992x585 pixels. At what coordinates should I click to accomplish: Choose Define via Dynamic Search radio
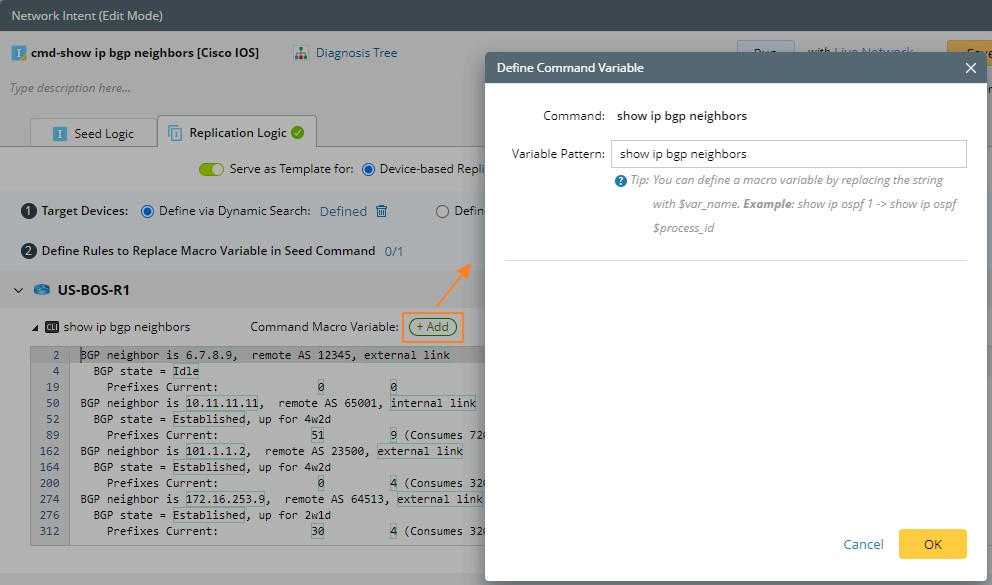[x=147, y=211]
